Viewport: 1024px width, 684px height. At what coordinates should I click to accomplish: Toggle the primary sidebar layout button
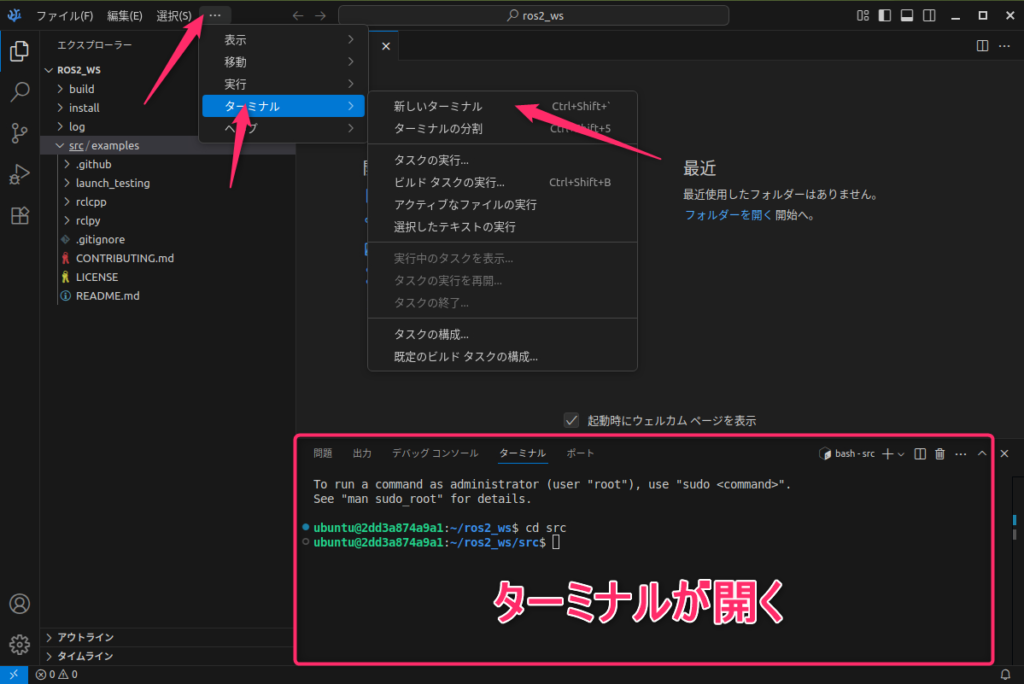click(884, 15)
